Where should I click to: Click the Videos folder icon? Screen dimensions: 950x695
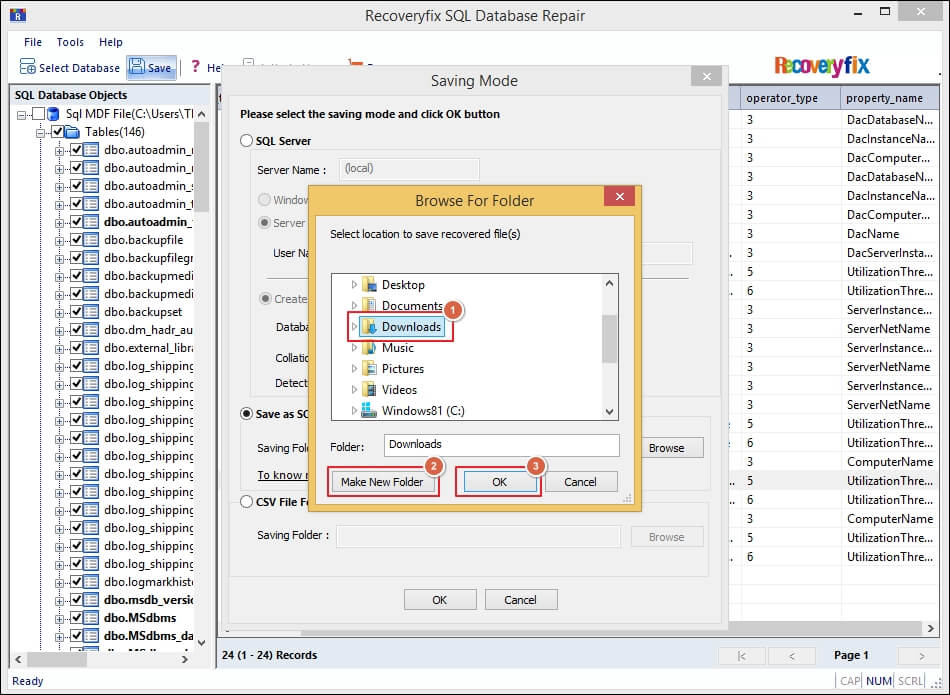pyautogui.click(x=369, y=390)
